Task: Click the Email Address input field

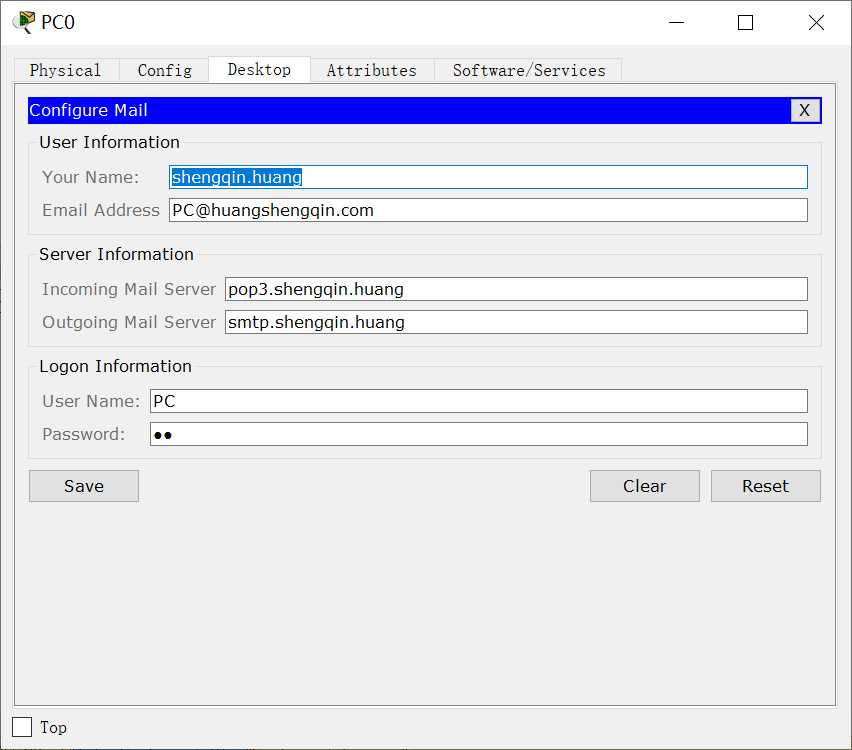Action: point(488,210)
